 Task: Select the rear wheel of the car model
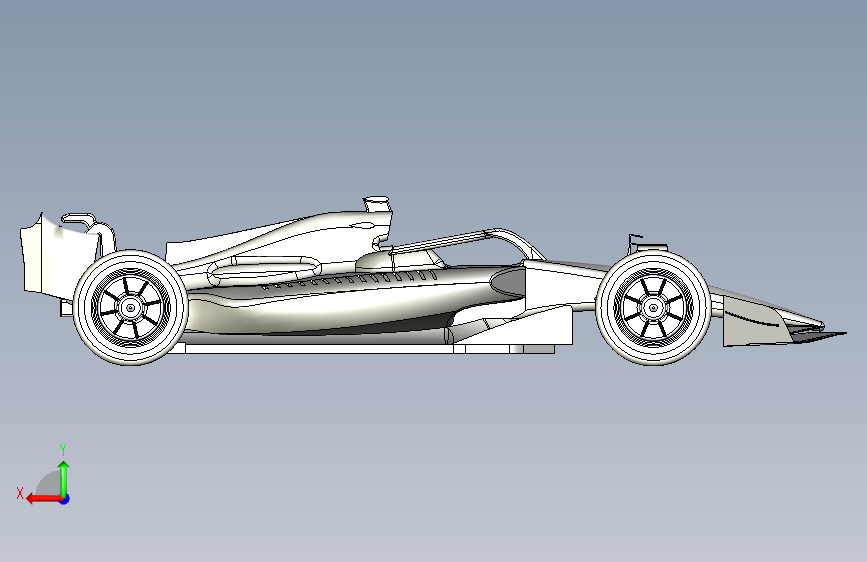coord(130,308)
